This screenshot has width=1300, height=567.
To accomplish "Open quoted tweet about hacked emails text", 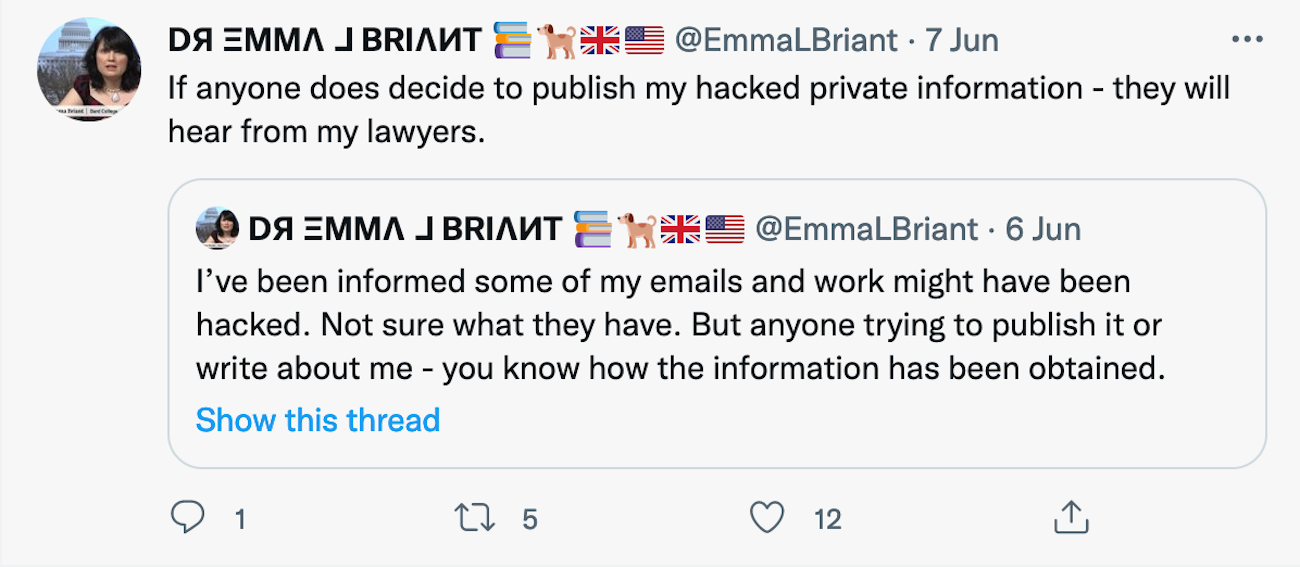I will (680, 324).
